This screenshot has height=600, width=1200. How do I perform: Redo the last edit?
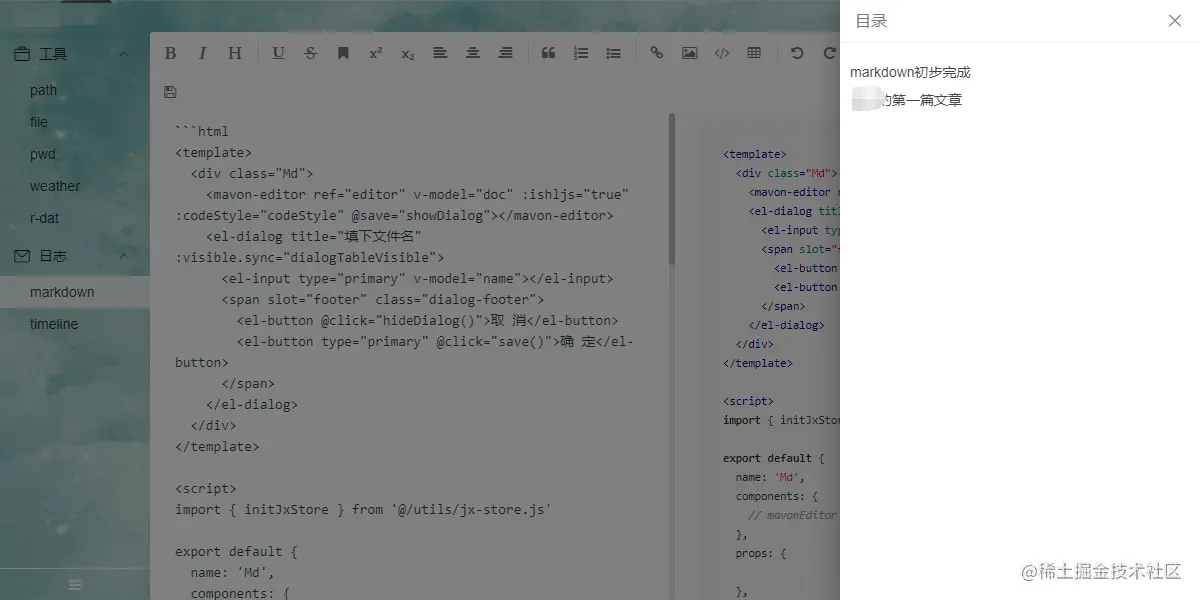[x=829, y=53]
